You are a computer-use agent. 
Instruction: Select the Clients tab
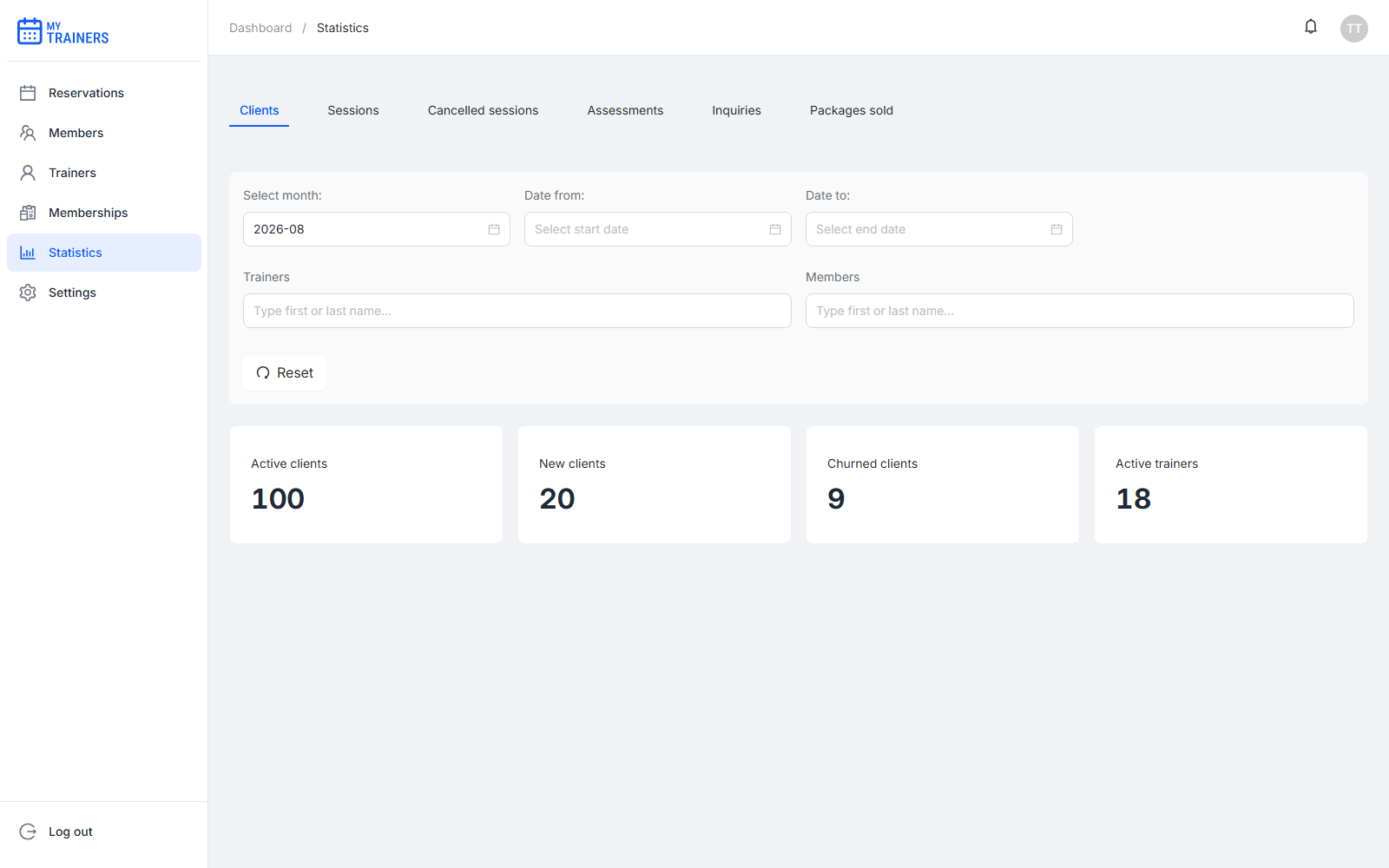pyautogui.click(x=259, y=110)
